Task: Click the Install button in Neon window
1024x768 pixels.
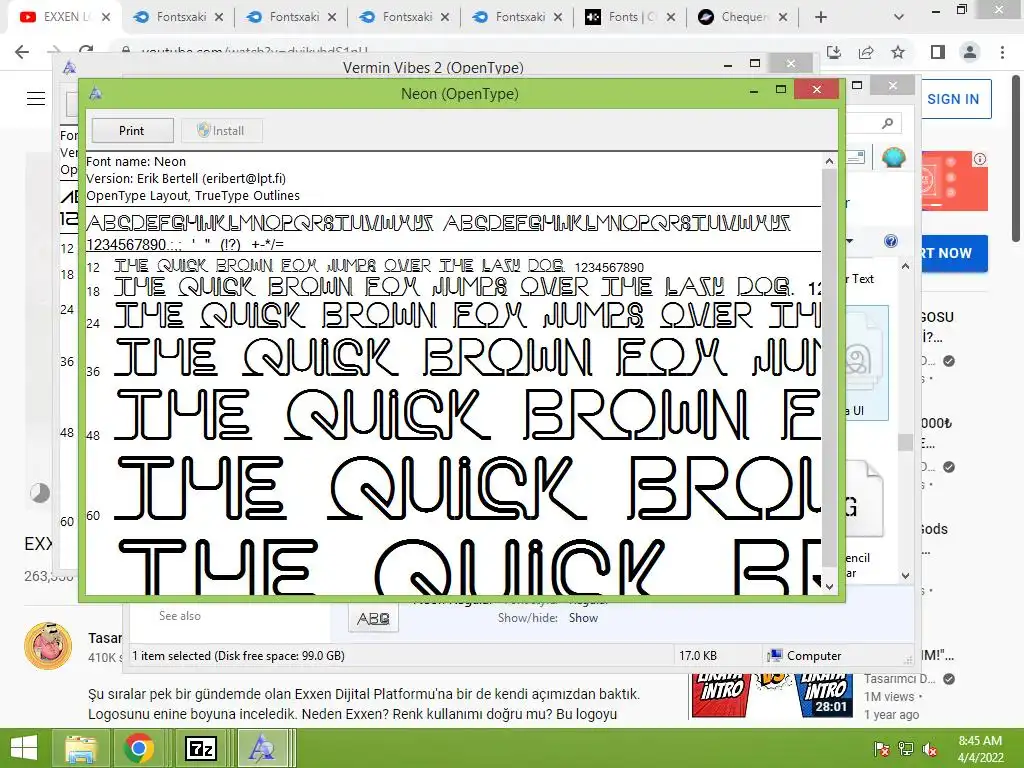Action: 221,131
